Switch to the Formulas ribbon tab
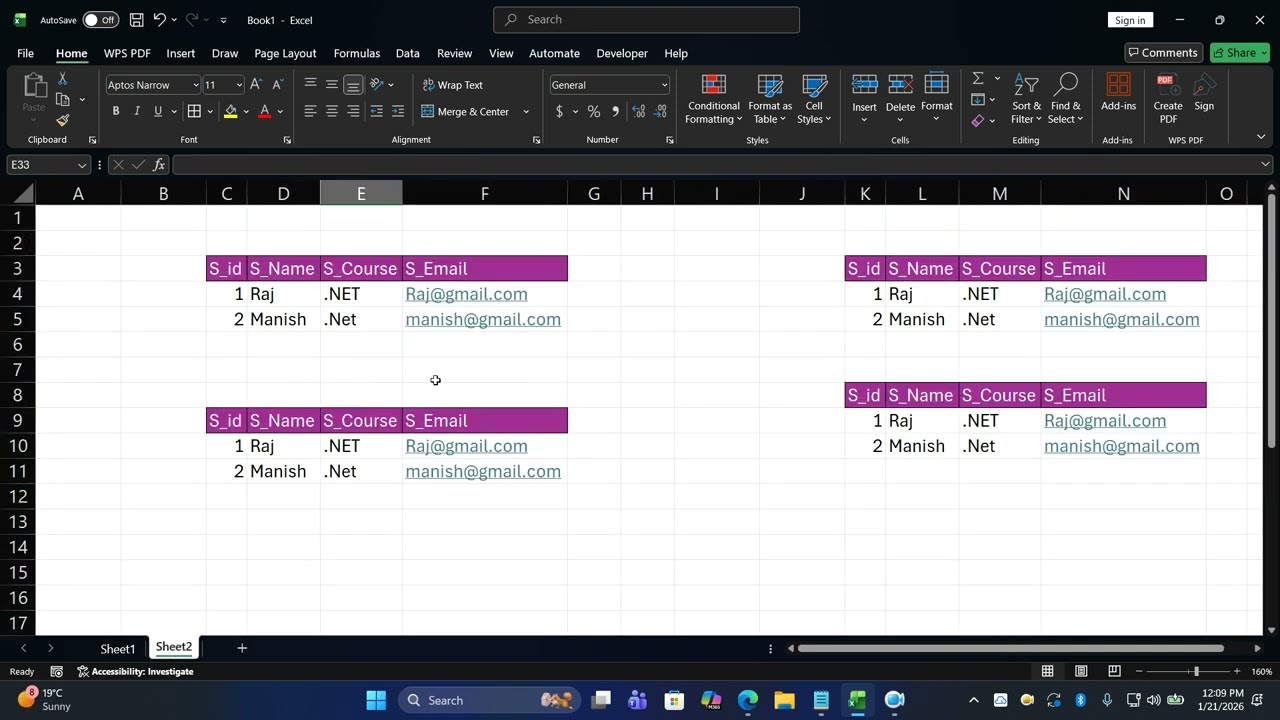Screen dimensions: 1280x720 [357, 53]
